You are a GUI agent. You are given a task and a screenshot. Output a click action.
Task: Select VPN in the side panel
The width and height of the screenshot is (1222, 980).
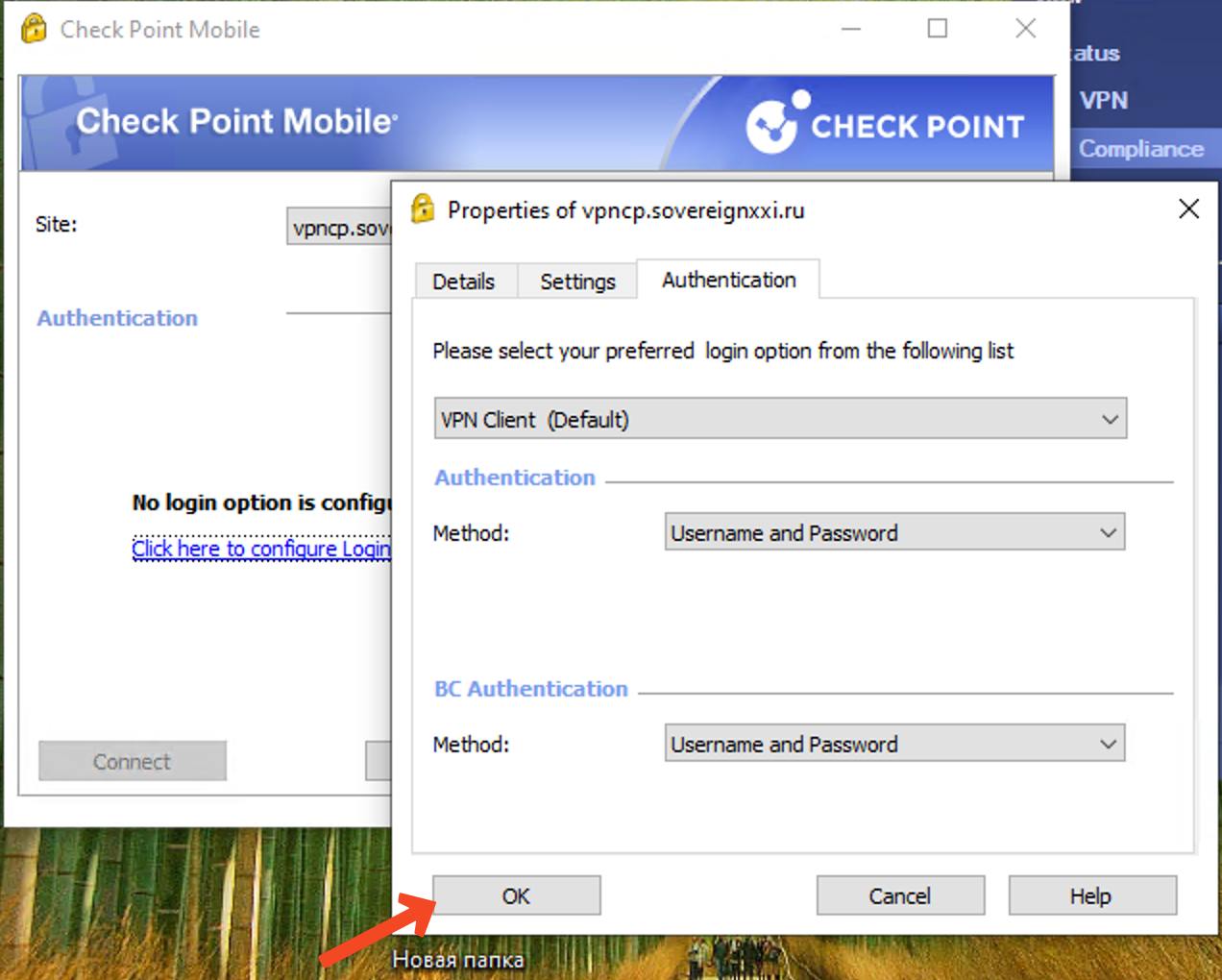(1103, 101)
